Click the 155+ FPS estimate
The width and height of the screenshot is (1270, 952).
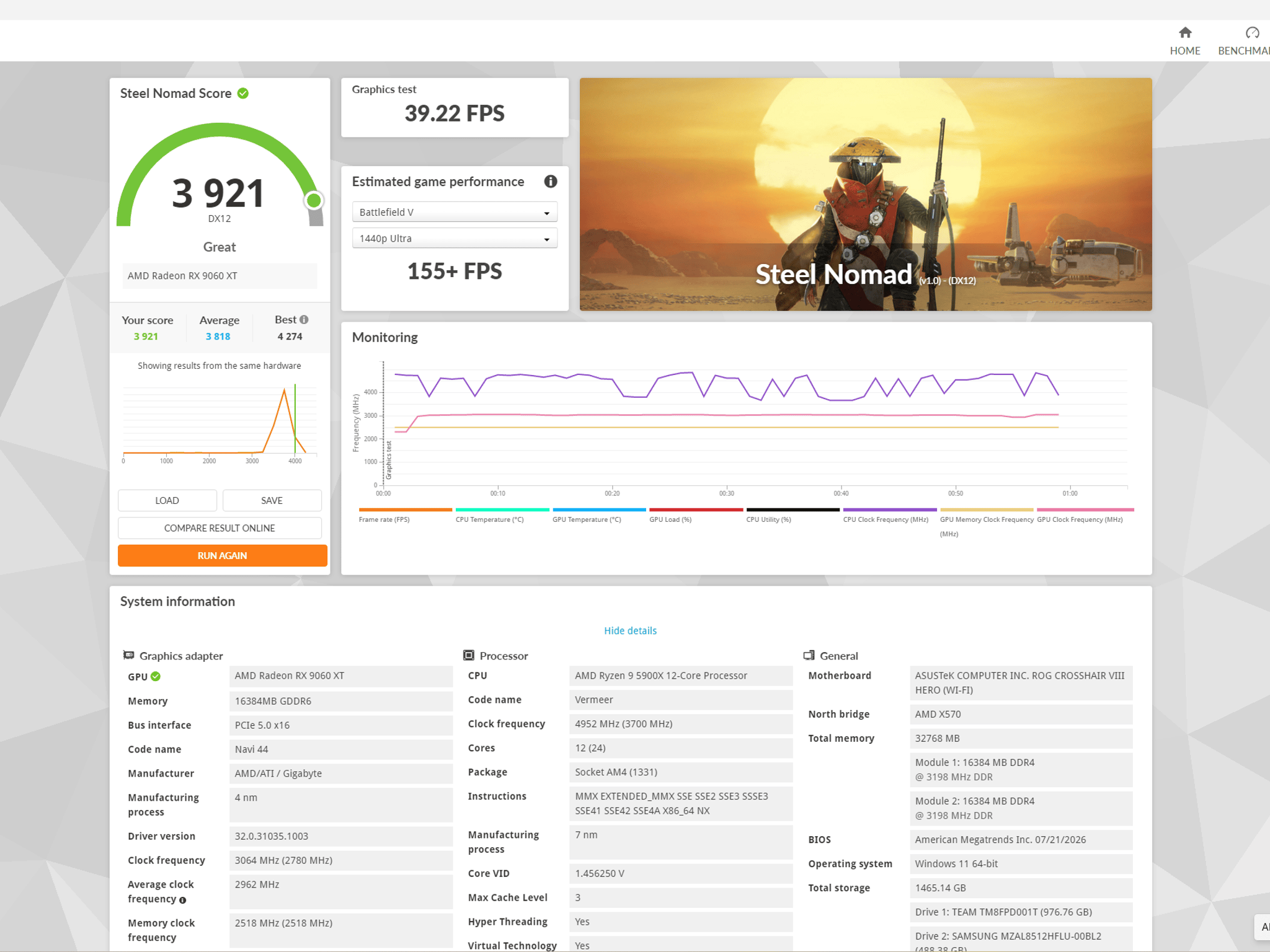(455, 271)
